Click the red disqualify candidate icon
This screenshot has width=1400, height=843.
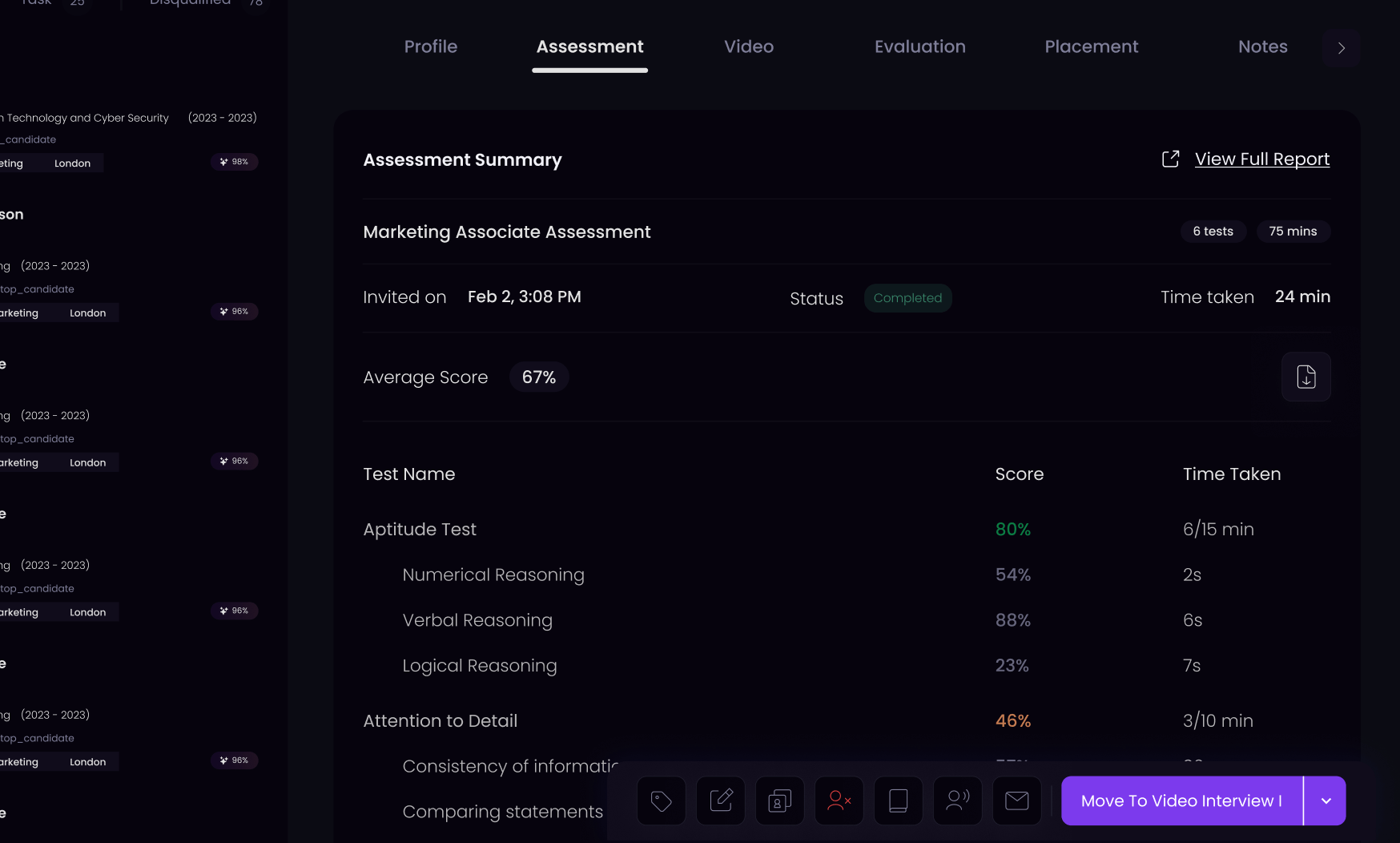click(x=839, y=801)
